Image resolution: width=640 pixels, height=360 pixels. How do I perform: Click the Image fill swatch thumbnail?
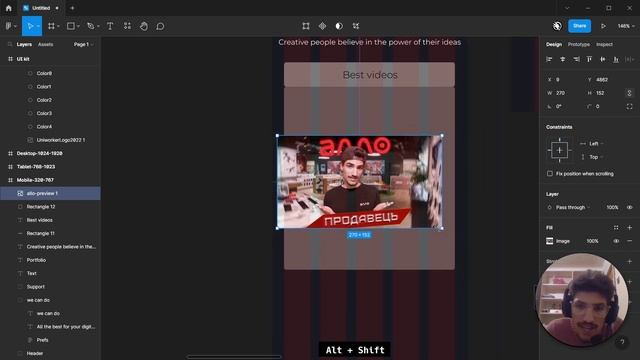[550, 241]
